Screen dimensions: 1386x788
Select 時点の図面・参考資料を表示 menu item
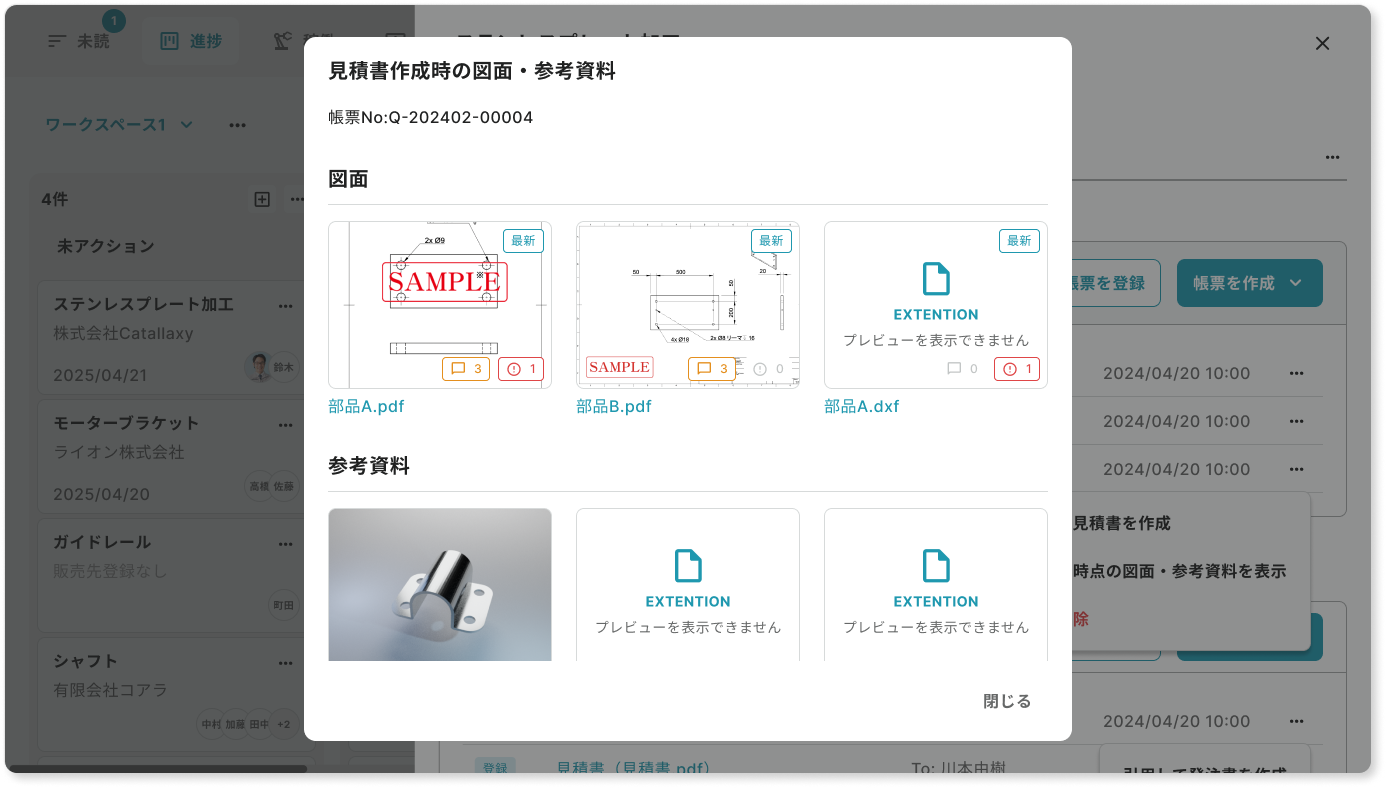(1179, 571)
